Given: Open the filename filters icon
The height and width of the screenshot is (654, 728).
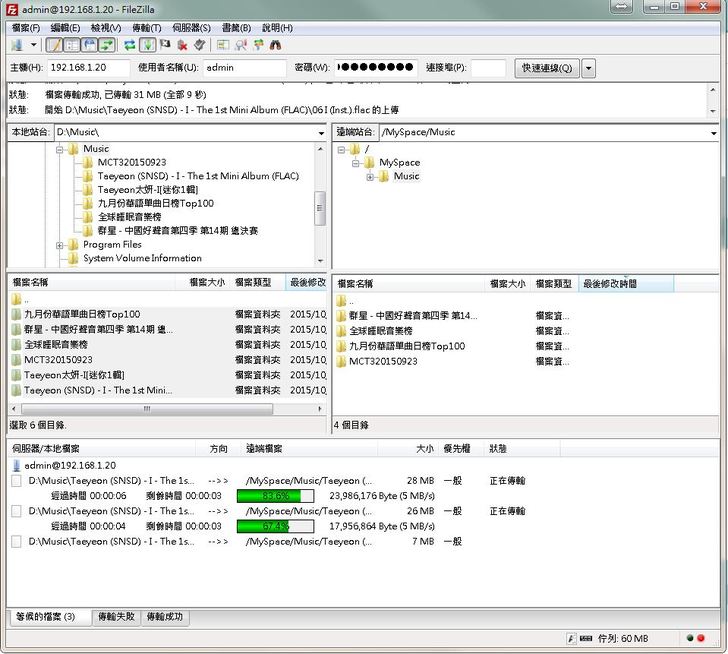Looking at the screenshot, I should [223, 45].
